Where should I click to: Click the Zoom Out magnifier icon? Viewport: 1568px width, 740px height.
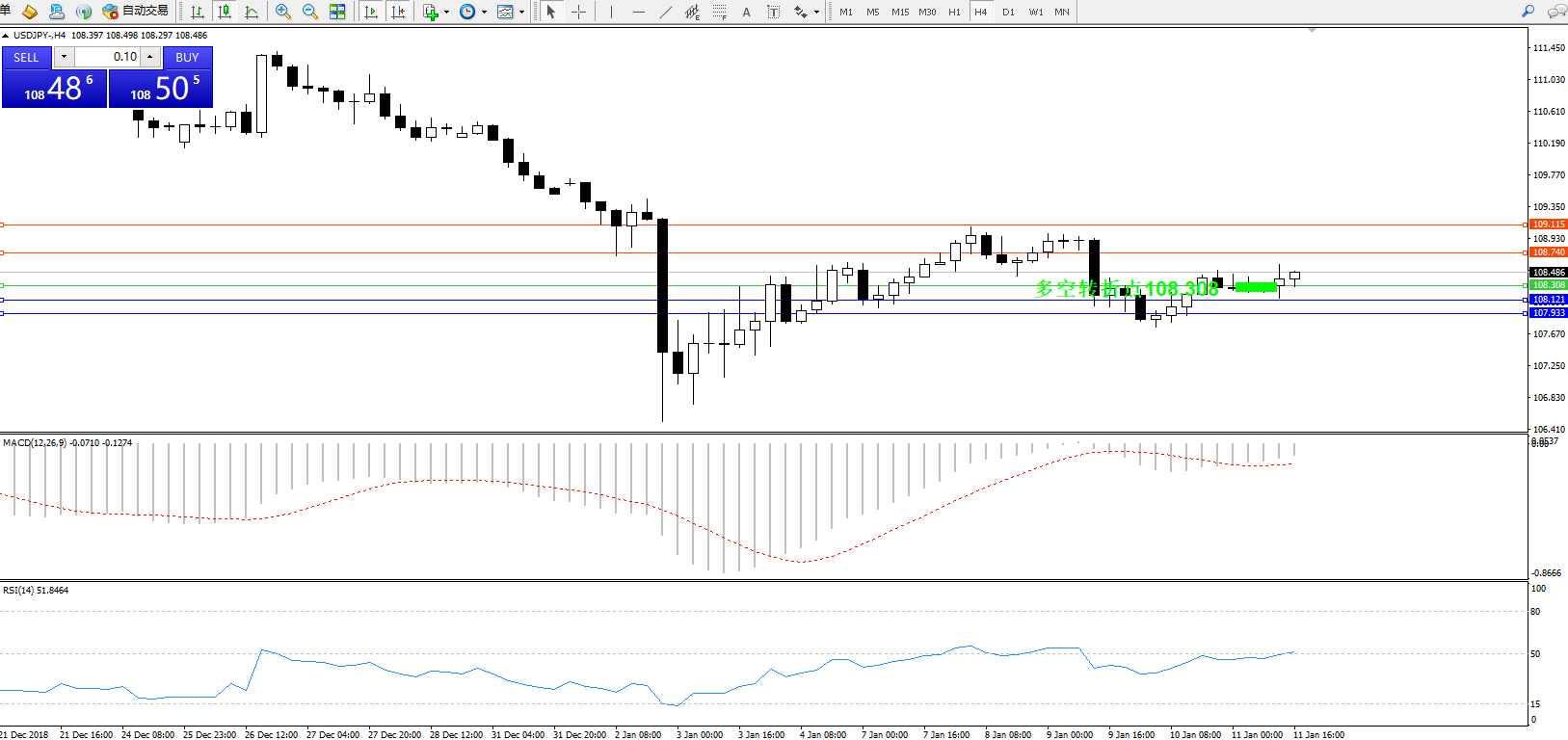pyautogui.click(x=309, y=12)
